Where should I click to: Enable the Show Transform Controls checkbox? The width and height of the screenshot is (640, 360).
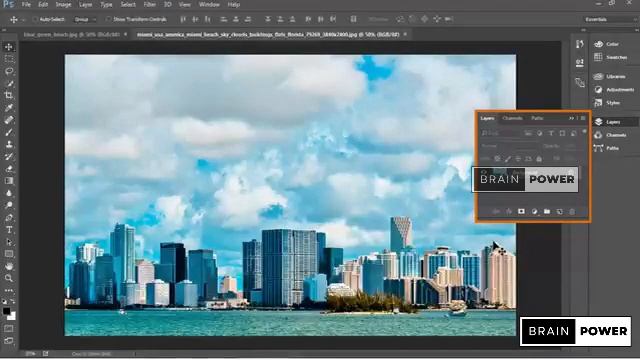click(x=108, y=19)
